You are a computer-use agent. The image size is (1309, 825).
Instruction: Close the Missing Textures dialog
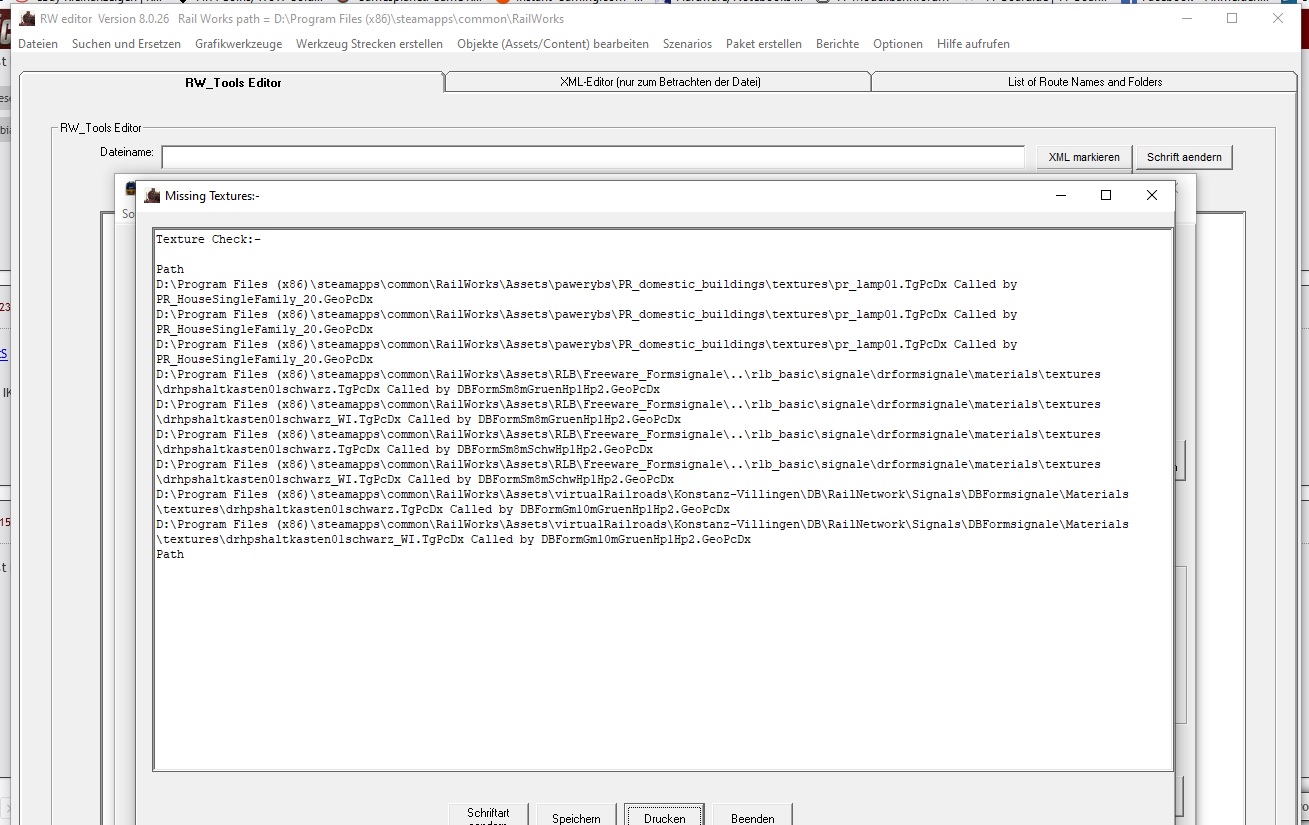click(x=1152, y=195)
